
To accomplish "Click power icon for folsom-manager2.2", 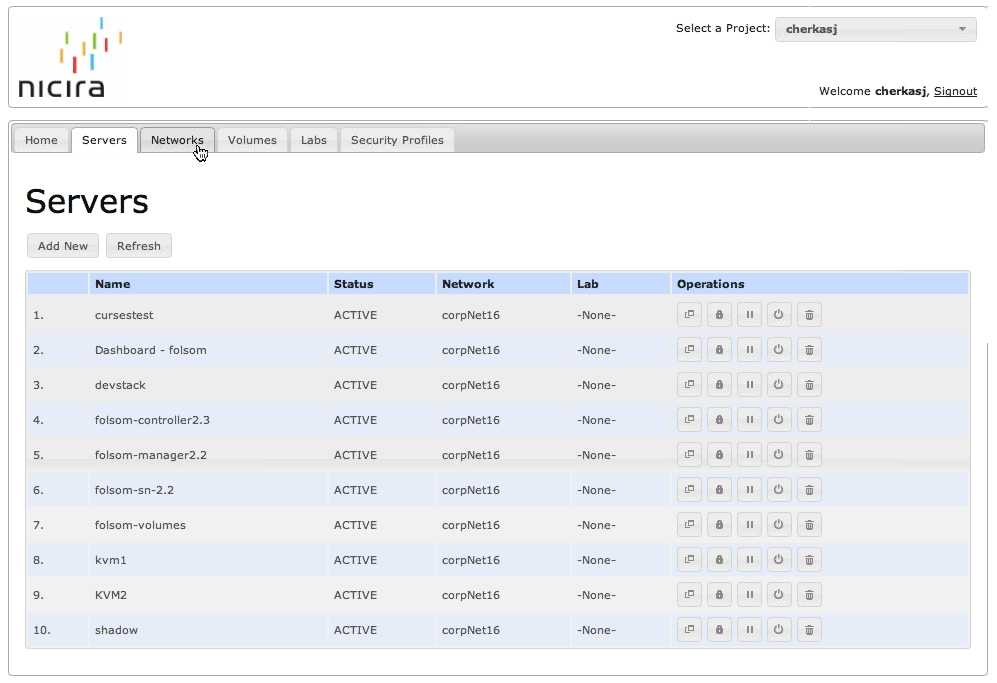I will click(779, 455).
